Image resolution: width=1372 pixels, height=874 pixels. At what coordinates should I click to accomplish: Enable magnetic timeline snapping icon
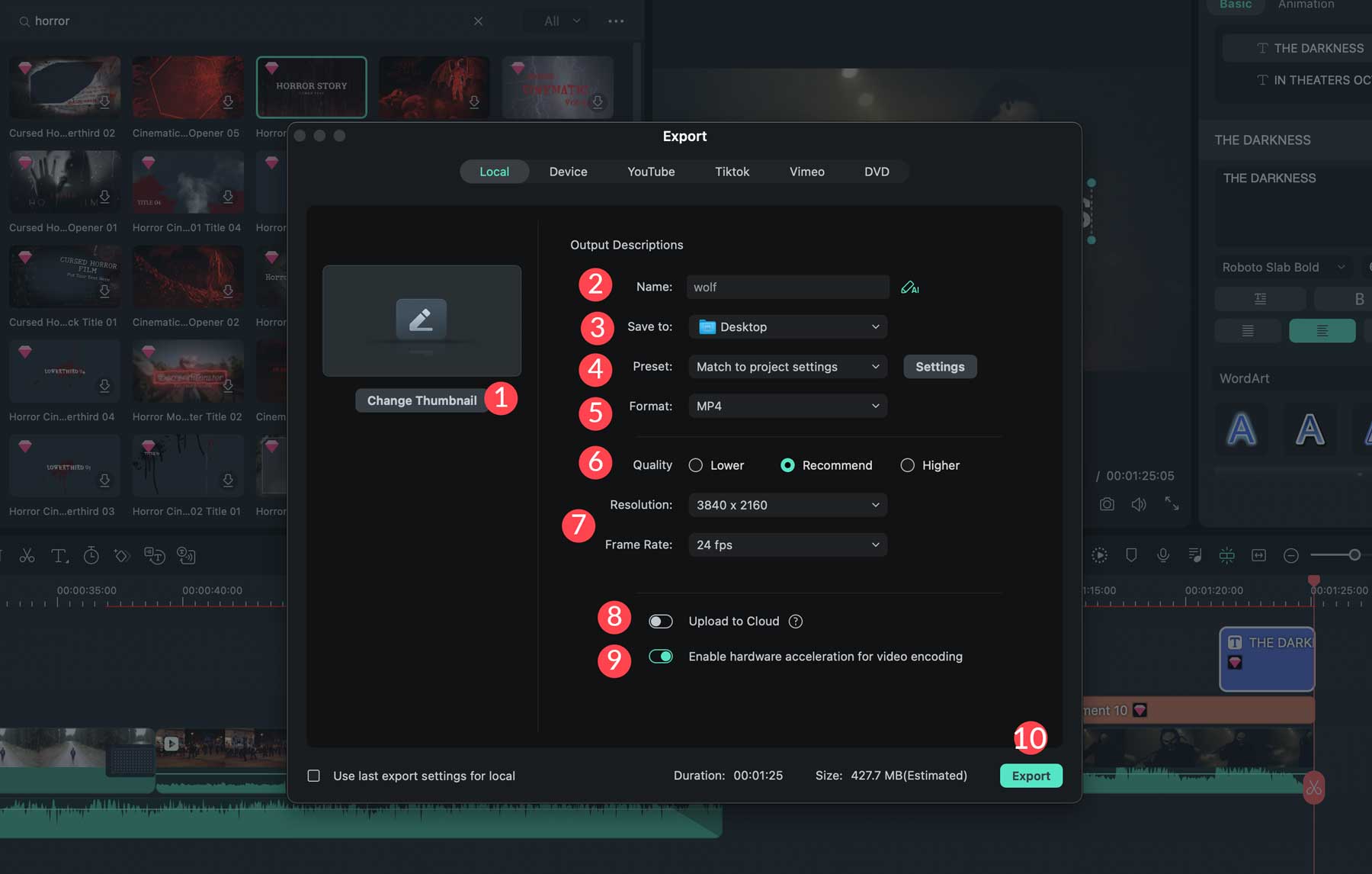click(1227, 555)
